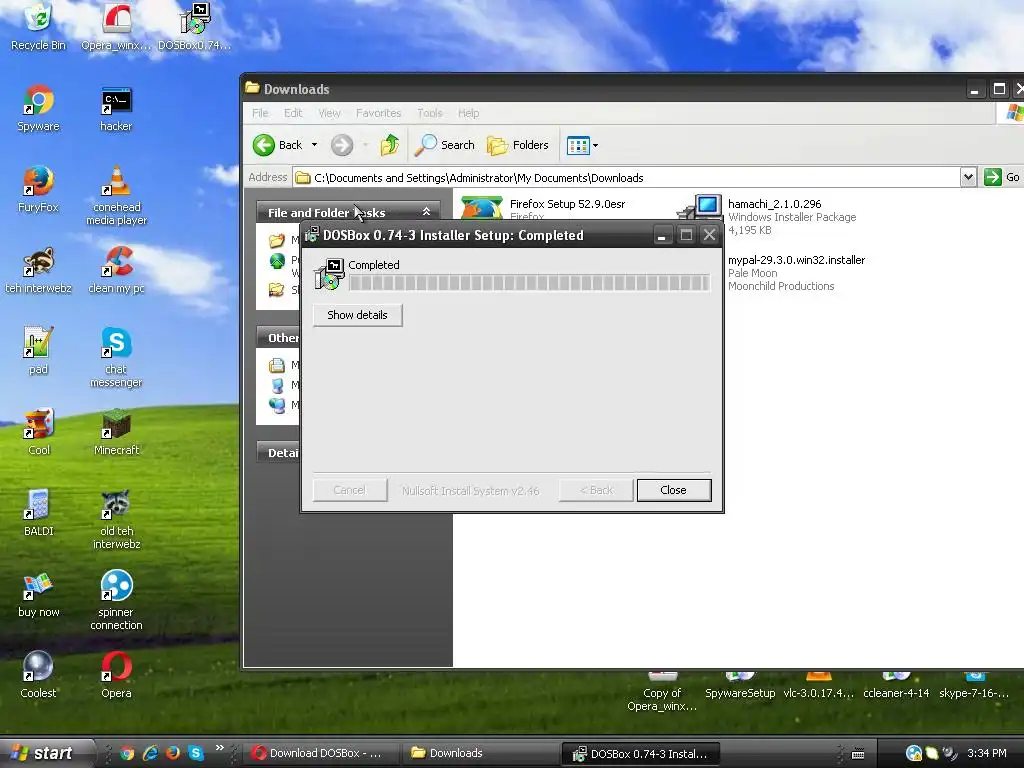Click Show details in DOSBox installer
The width and height of the screenshot is (1024, 768).
point(357,315)
